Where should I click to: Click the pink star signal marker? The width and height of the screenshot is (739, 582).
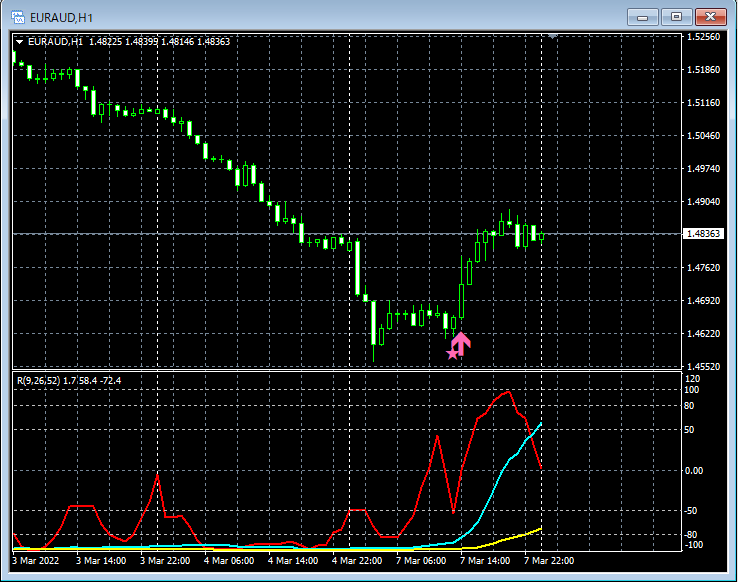pos(452,353)
